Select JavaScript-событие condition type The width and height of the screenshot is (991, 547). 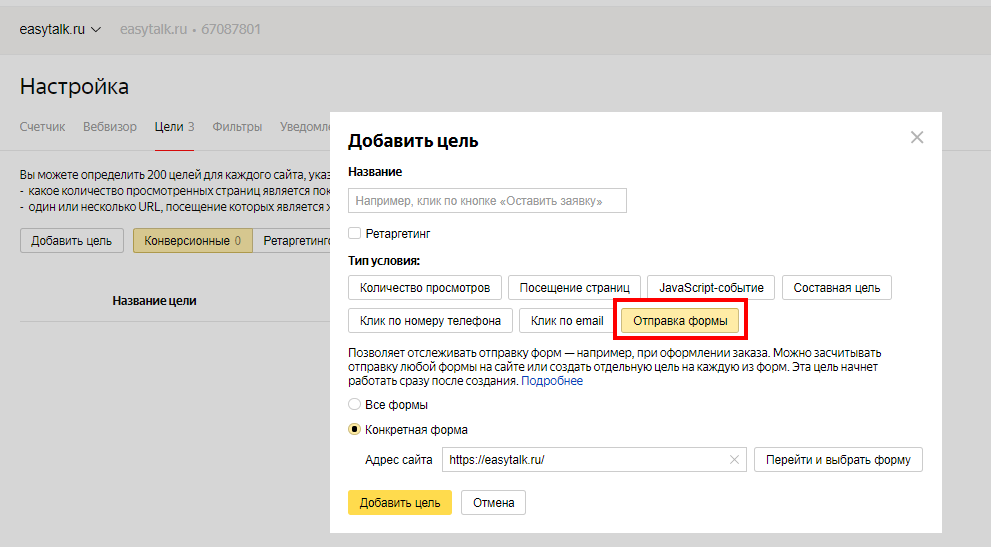[x=711, y=288]
